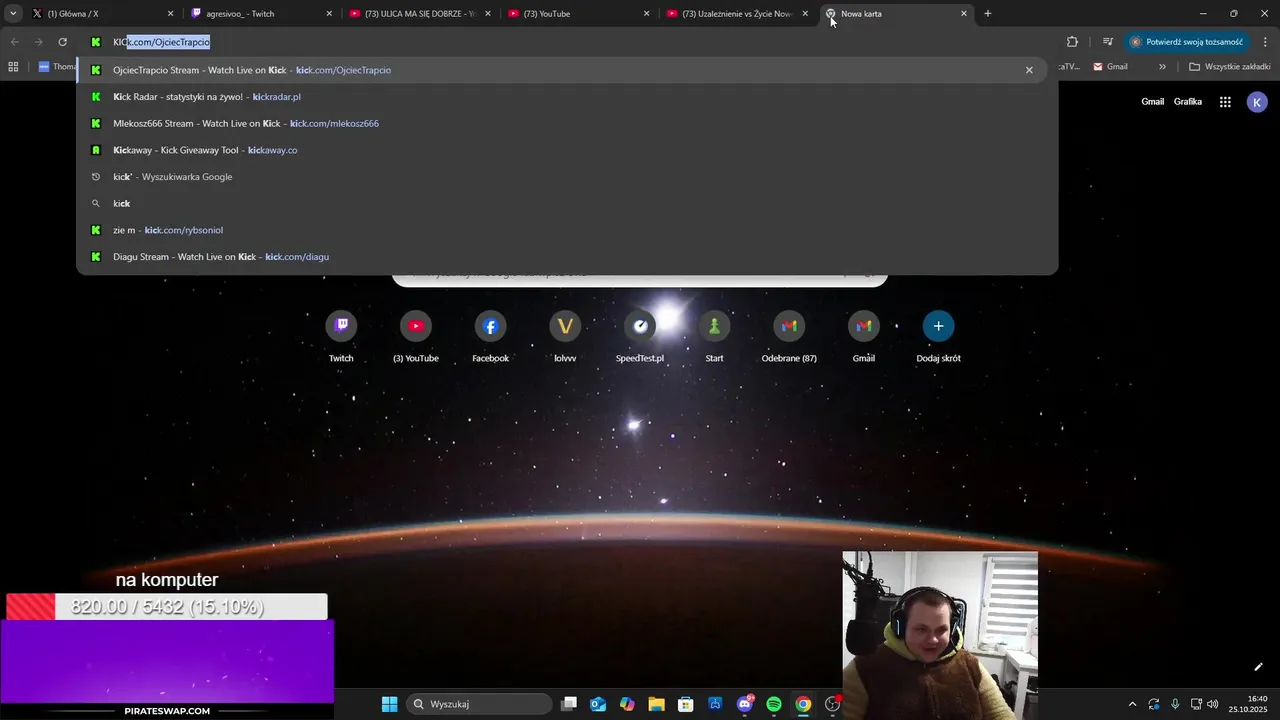Viewport: 1280px width, 720px height.
Task: Select the Nowa karta tab
Action: point(897,14)
